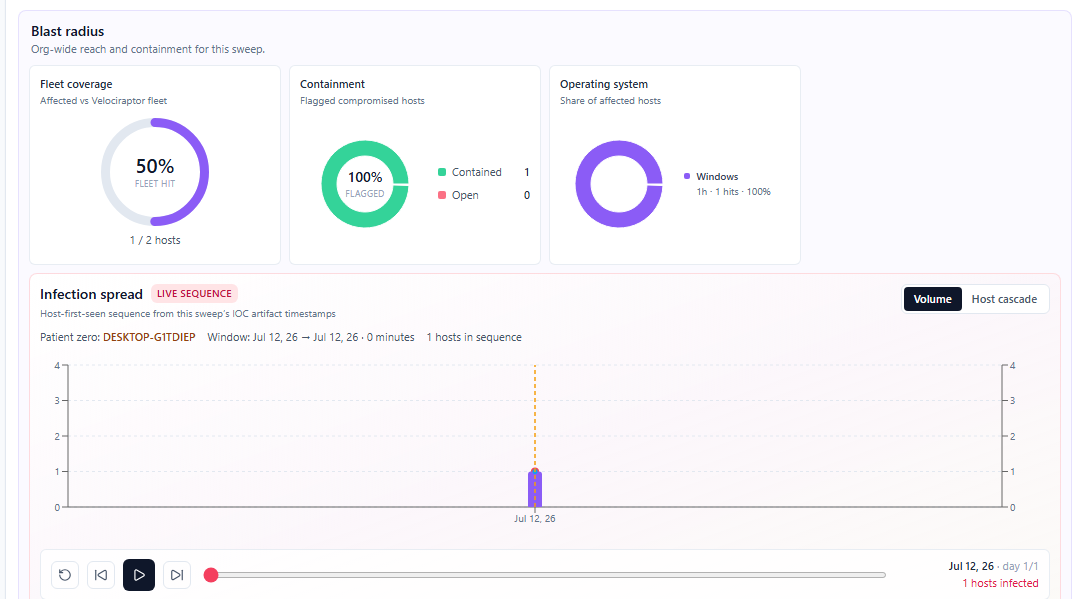Toggle the Open legend pink swatch
Viewport: 1075px width, 599px height.
tap(442, 195)
